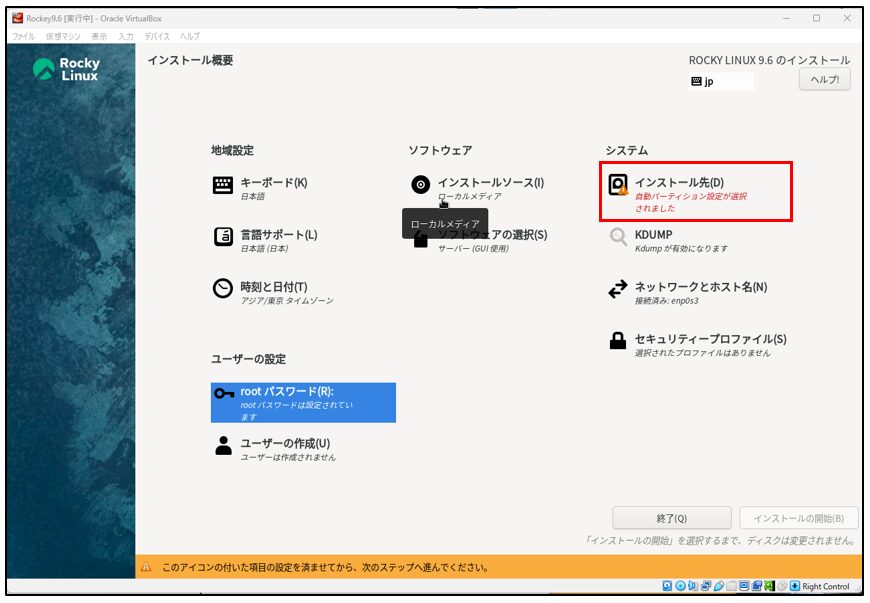
Task: Open インストールソース disc icon
Action: [x=421, y=185]
